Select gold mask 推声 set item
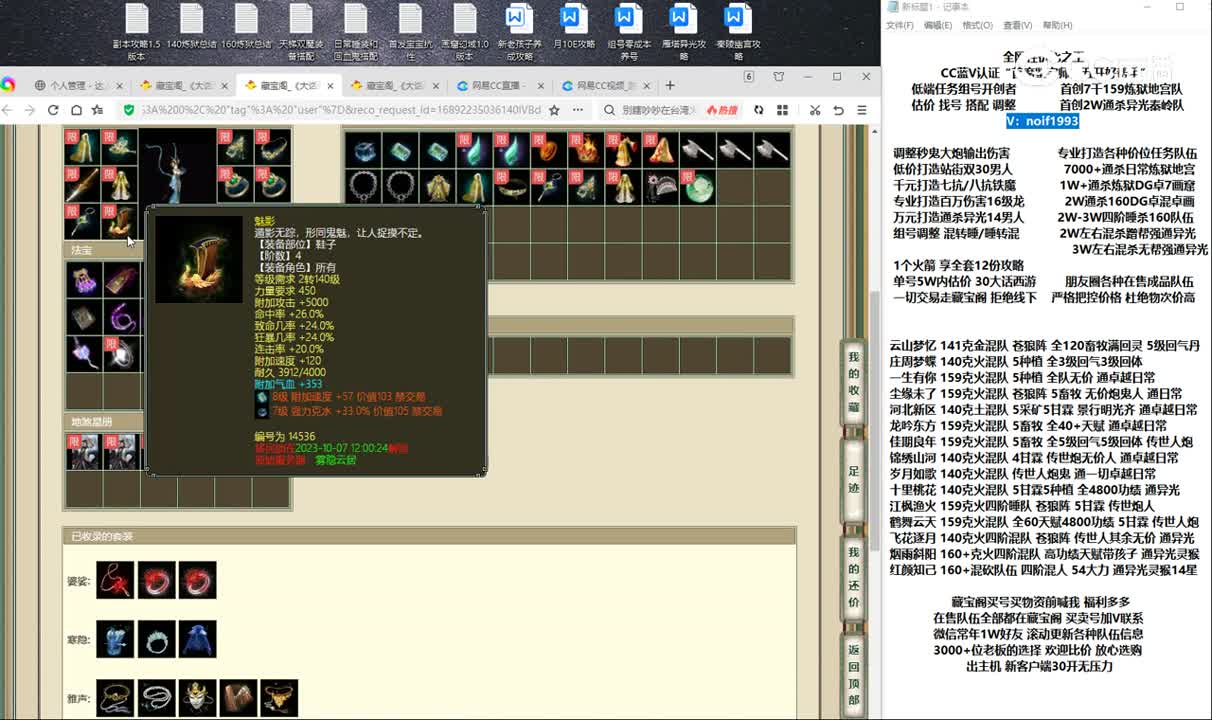This screenshot has height=720, width=1212. pyautogui.click(x=197, y=698)
